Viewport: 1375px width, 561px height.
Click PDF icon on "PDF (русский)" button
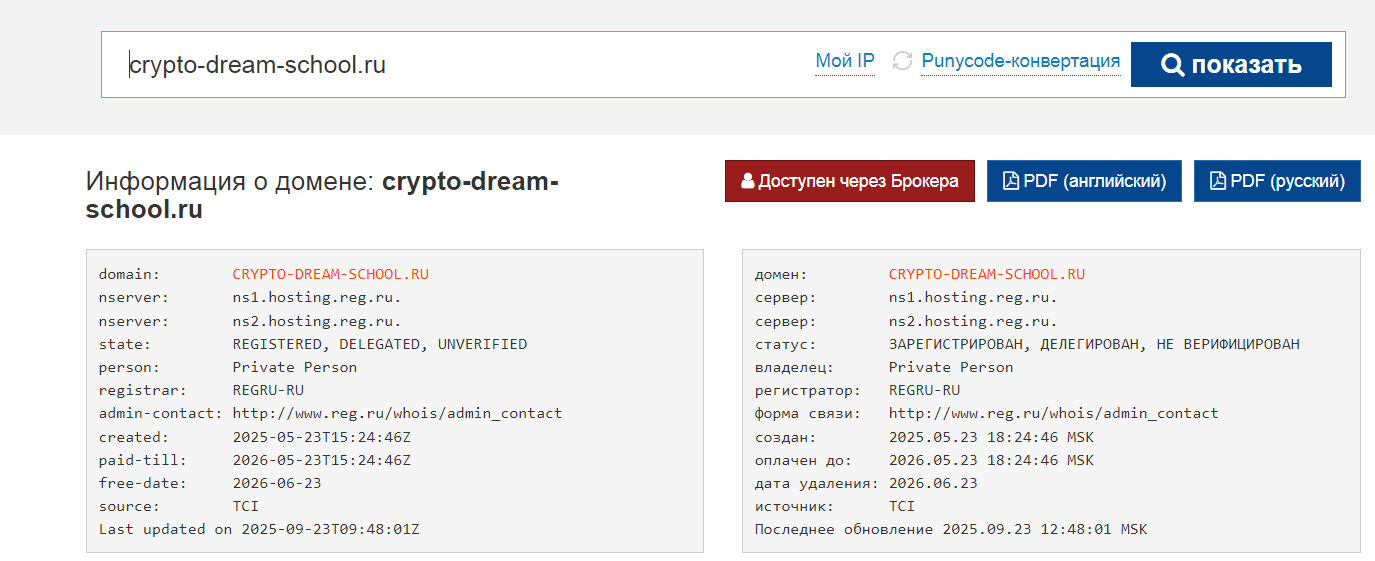point(1218,182)
